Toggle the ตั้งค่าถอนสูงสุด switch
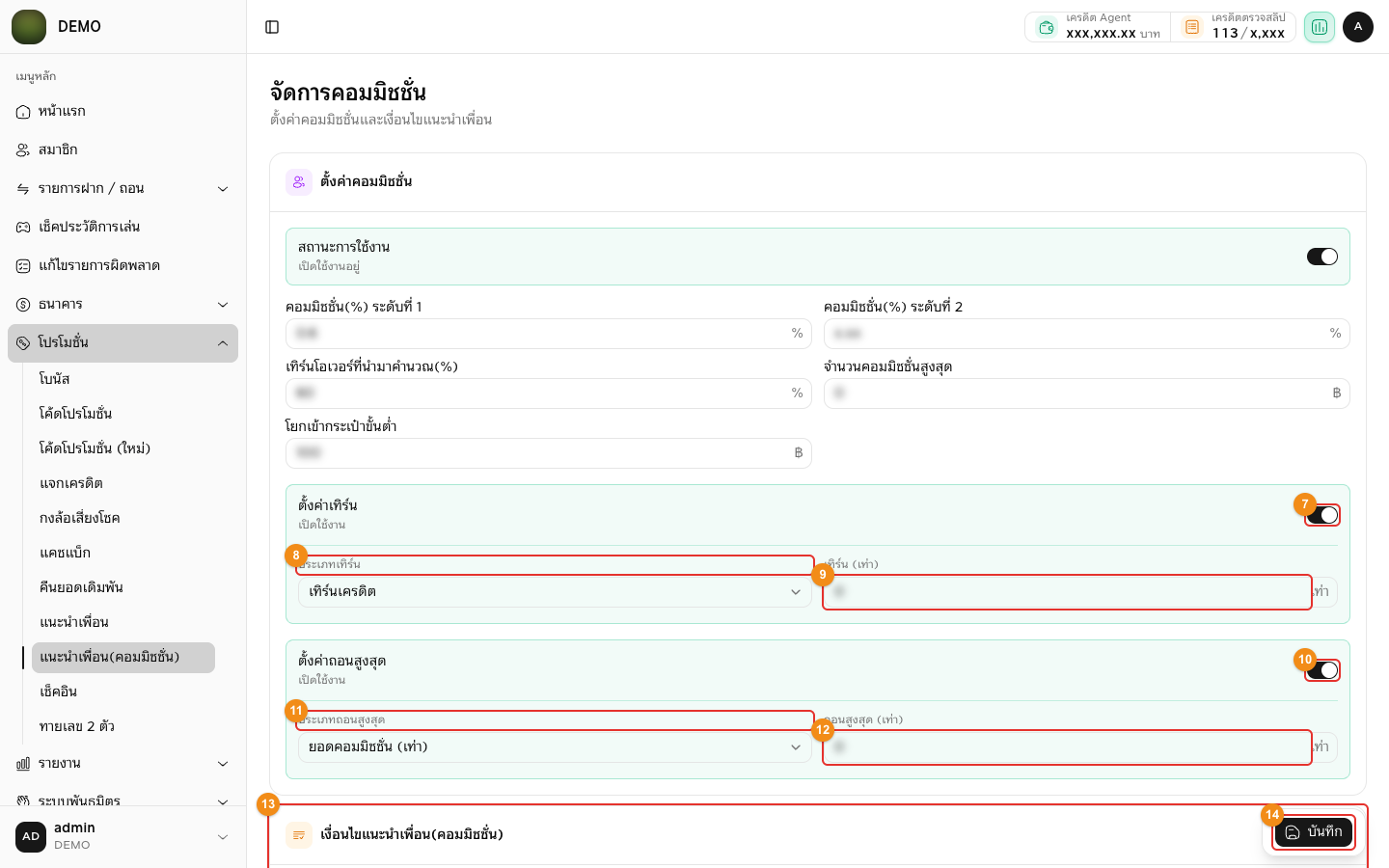 pos(1322,670)
